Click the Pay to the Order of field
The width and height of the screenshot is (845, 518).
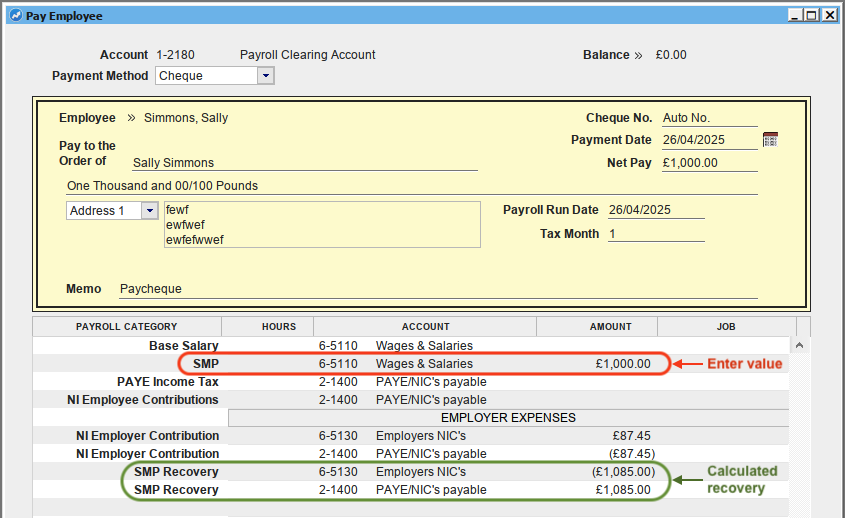pos(305,163)
